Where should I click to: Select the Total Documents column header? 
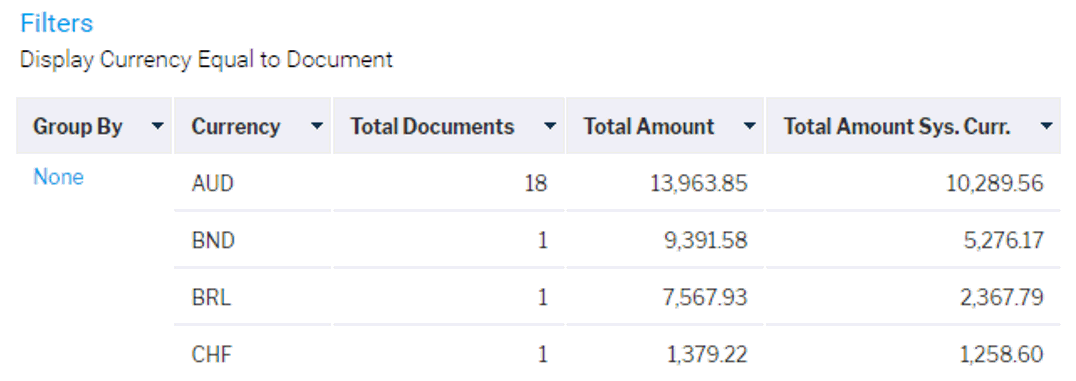click(x=449, y=126)
